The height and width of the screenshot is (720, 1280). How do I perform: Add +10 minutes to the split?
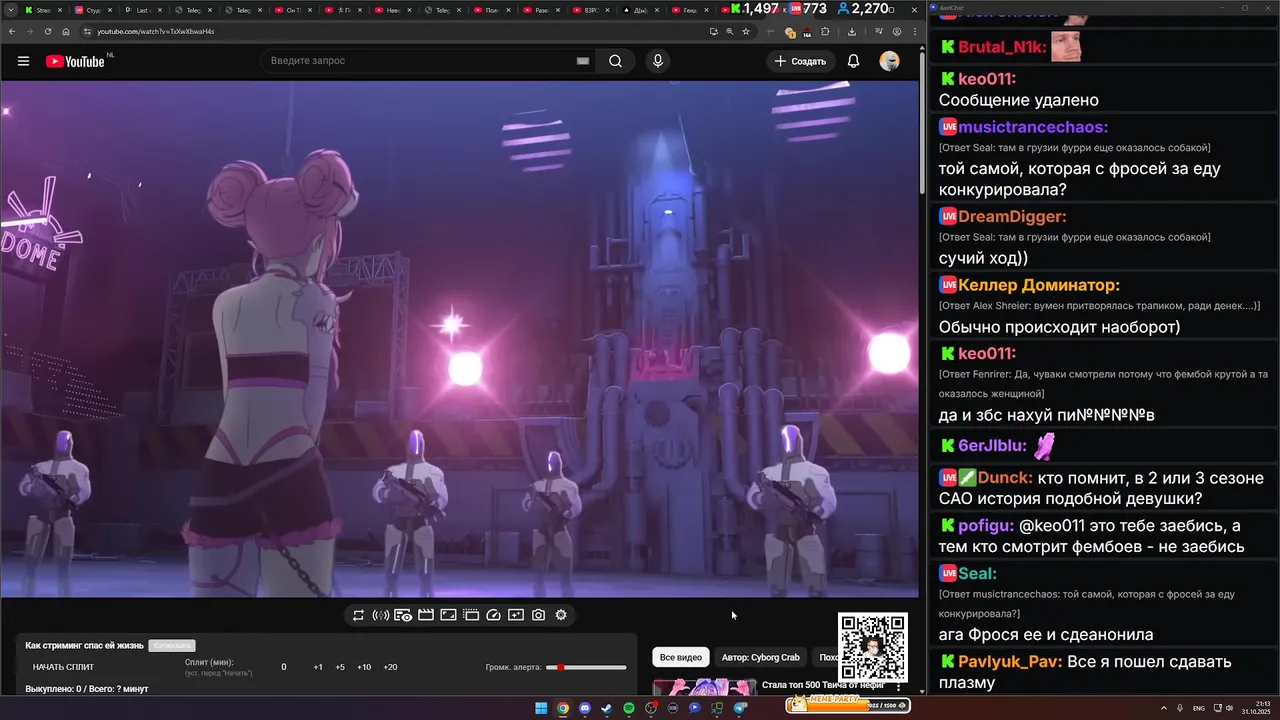[364, 667]
